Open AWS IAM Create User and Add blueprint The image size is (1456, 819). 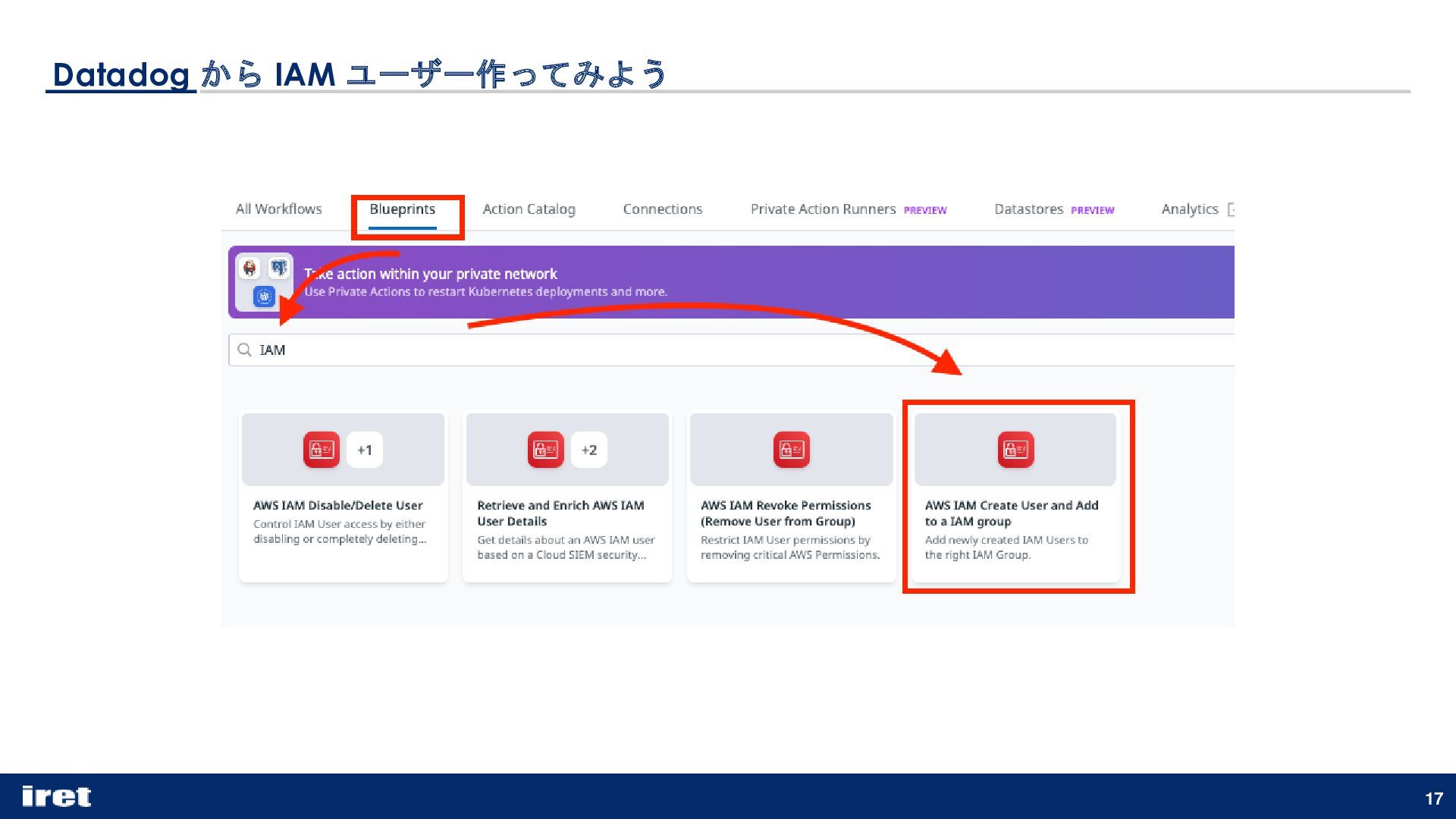[1012, 513]
